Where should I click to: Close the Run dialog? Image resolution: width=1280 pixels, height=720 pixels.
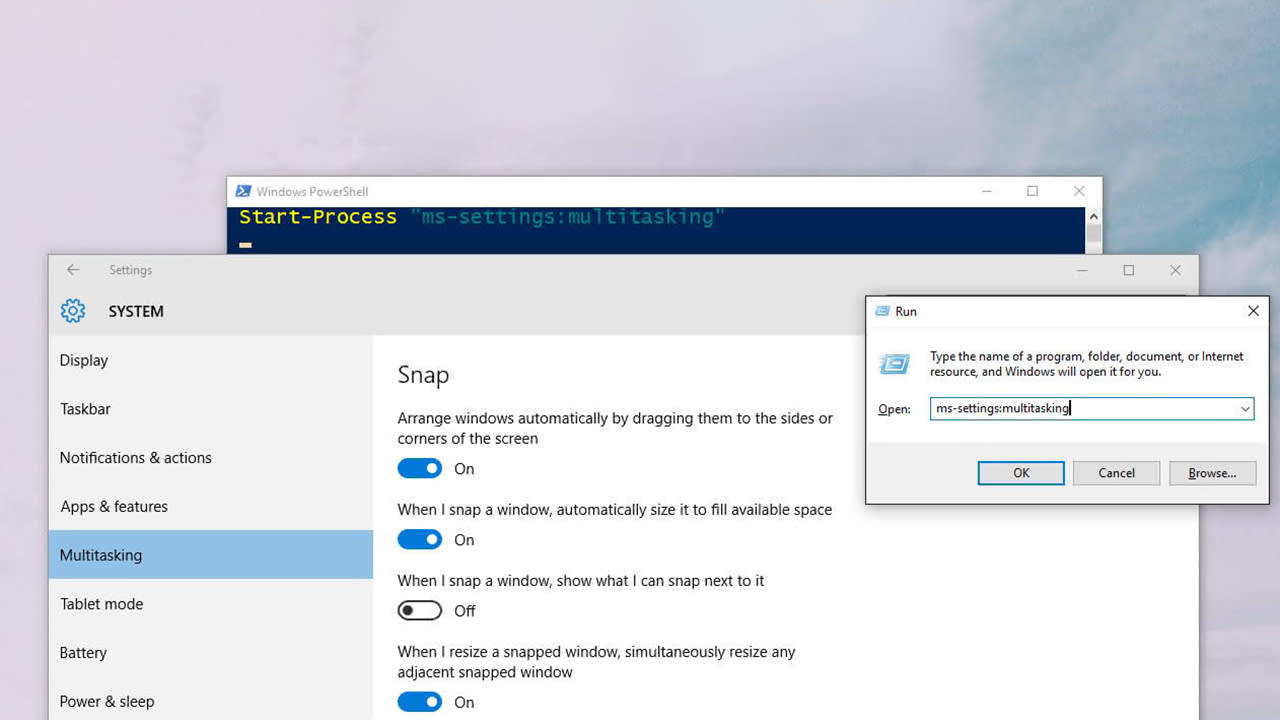point(1253,311)
